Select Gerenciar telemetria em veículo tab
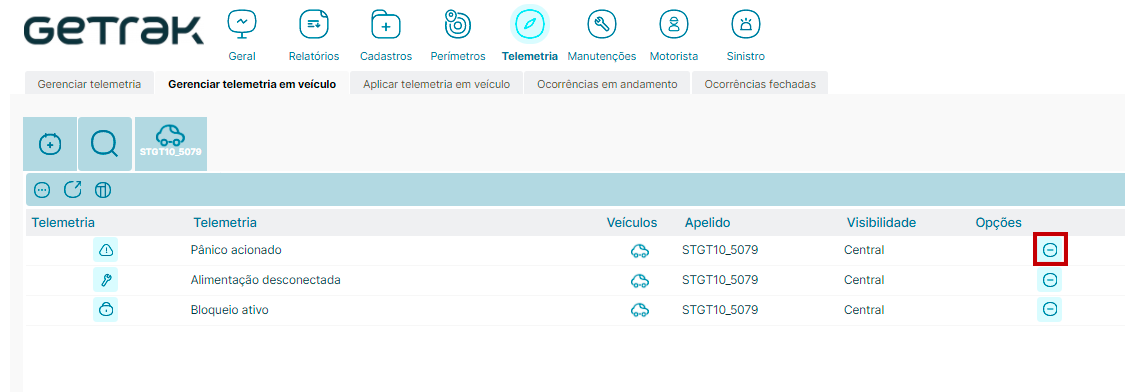The width and height of the screenshot is (1125, 392). [252, 83]
